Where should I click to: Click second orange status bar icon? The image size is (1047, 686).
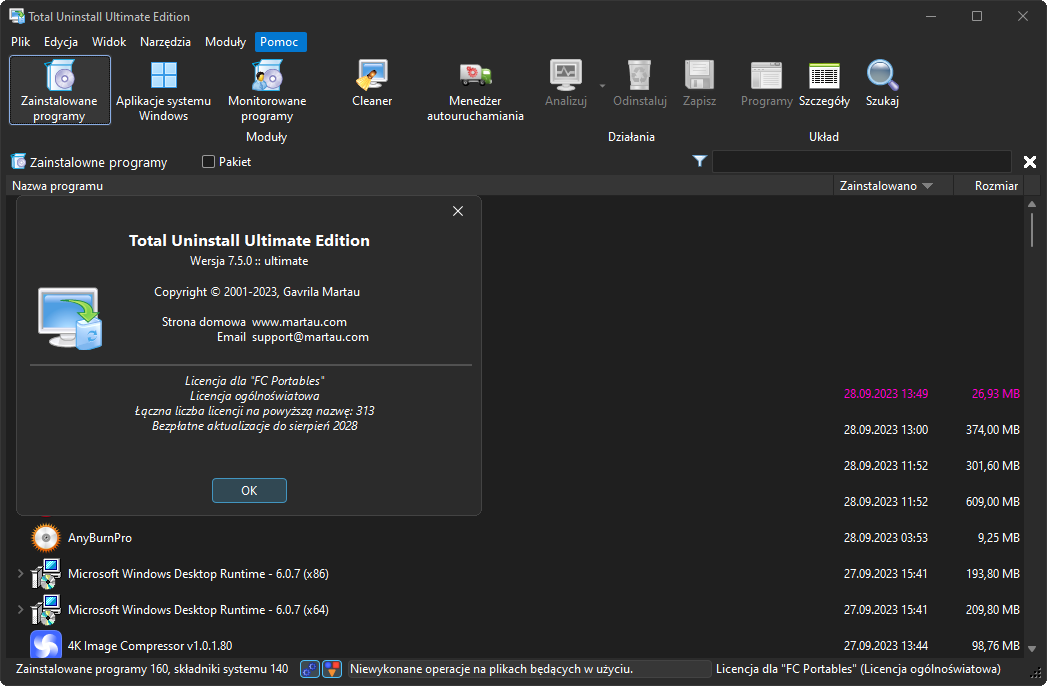pyautogui.click(x=332, y=669)
